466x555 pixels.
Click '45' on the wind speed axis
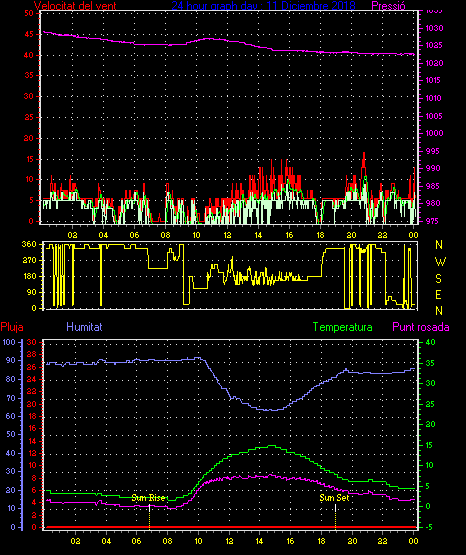point(29,34)
